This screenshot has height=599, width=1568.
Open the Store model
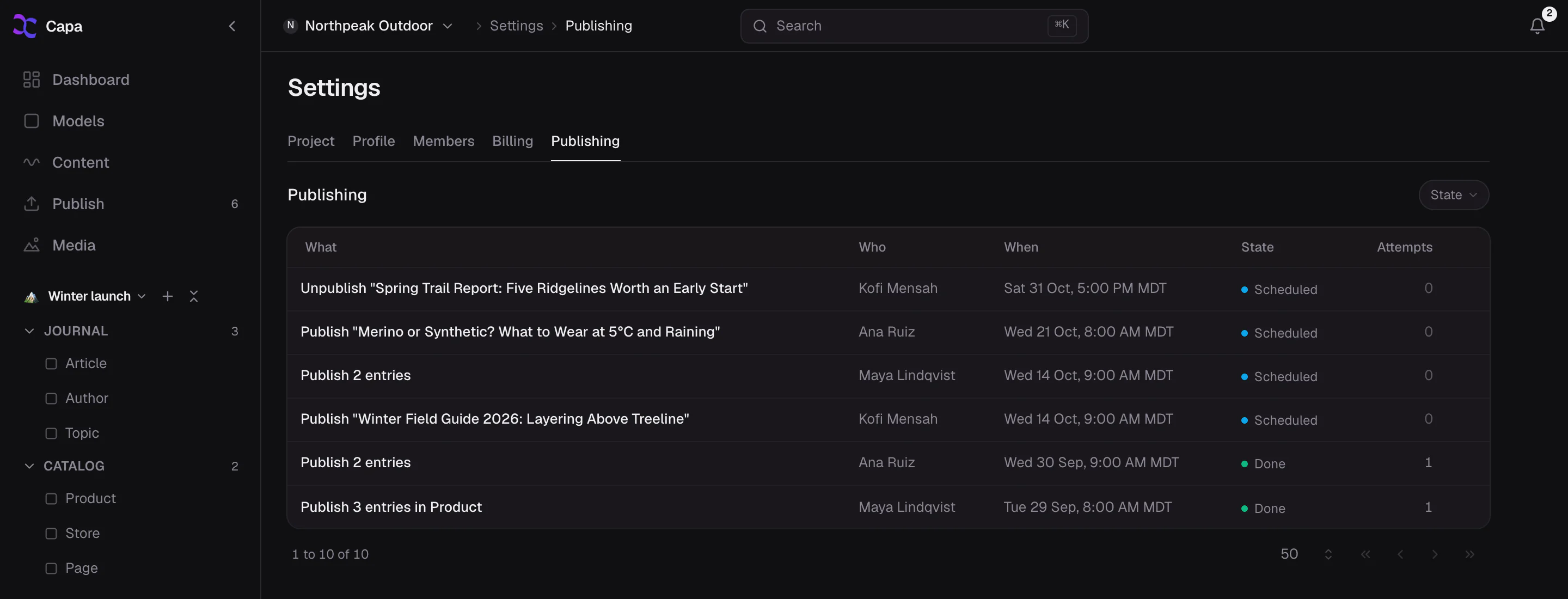pos(82,533)
